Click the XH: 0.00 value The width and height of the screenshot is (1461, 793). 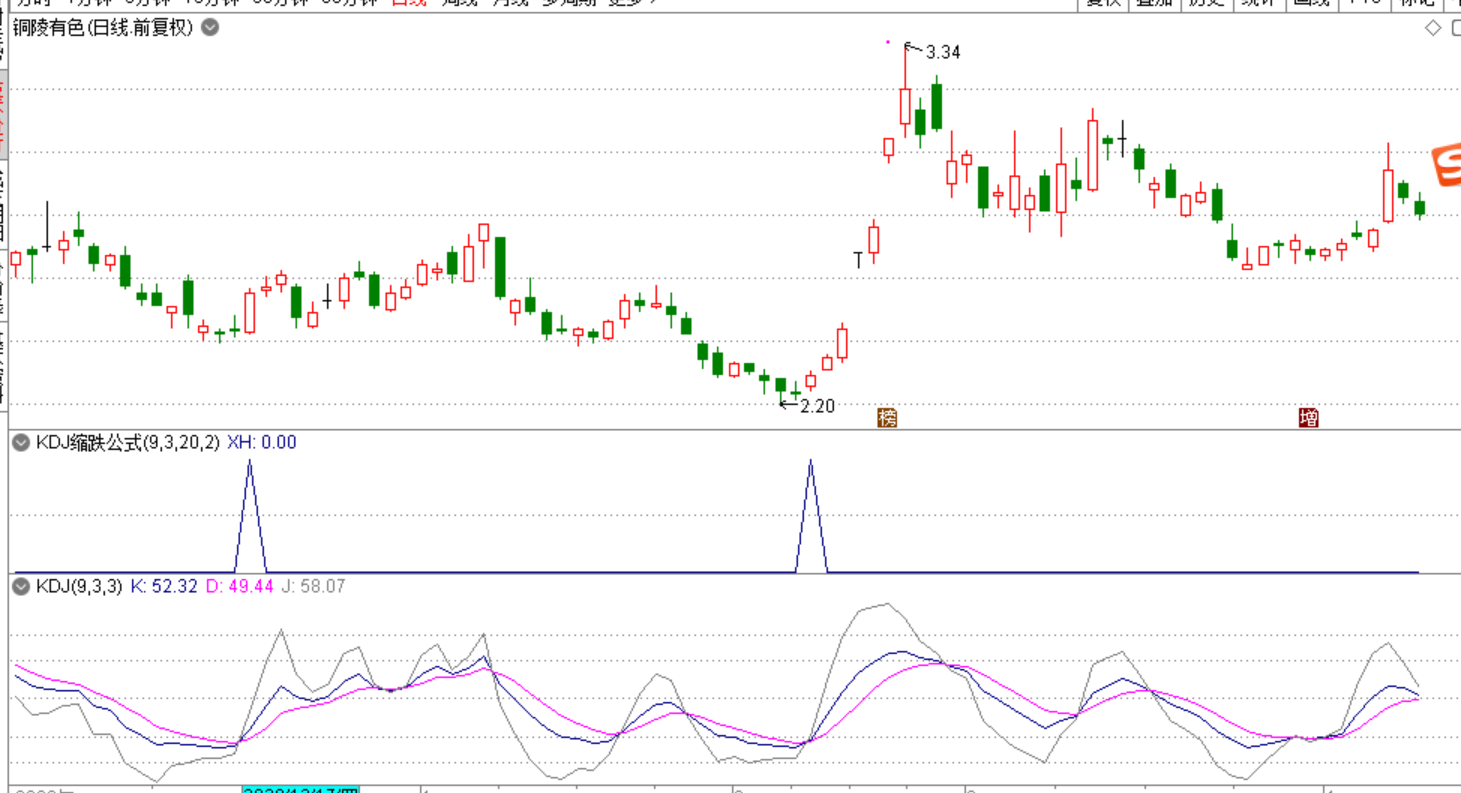[262, 442]
